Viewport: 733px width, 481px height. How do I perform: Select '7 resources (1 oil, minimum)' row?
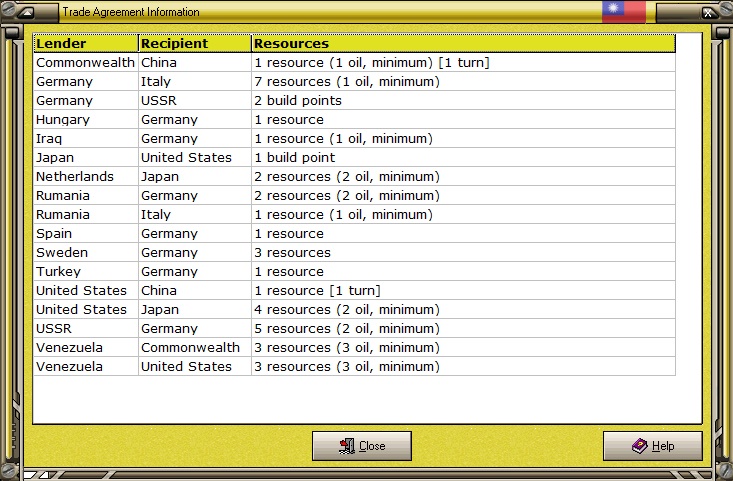pyautogui.click(x=354, y=81)
